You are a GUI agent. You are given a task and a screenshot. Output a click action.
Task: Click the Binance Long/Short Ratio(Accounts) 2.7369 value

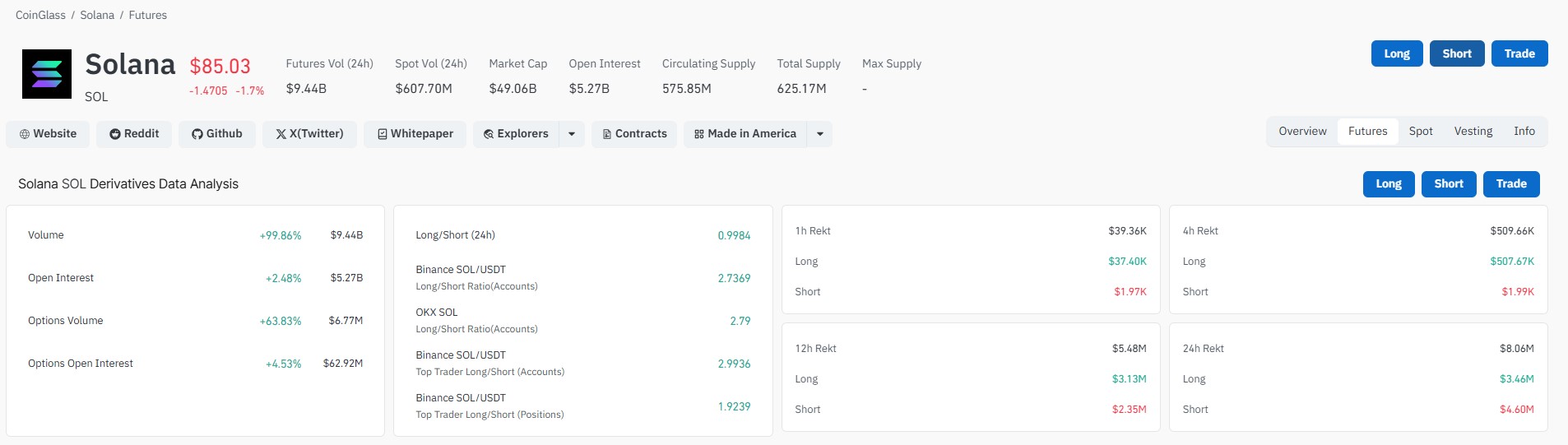[734, 278]
